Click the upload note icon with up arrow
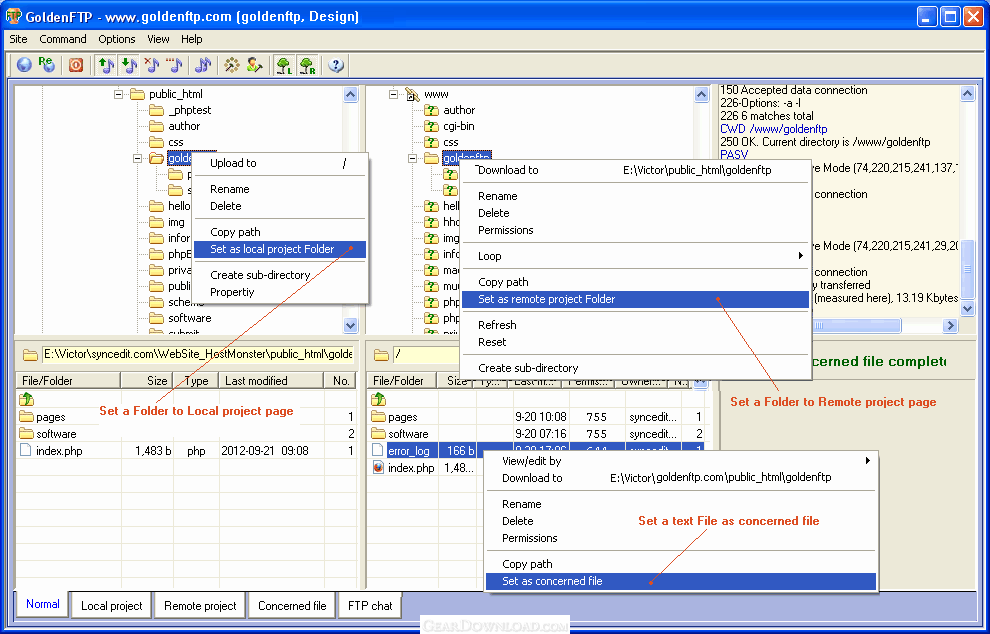This screenshot has width=990, height=634. [x=106, y=65]
